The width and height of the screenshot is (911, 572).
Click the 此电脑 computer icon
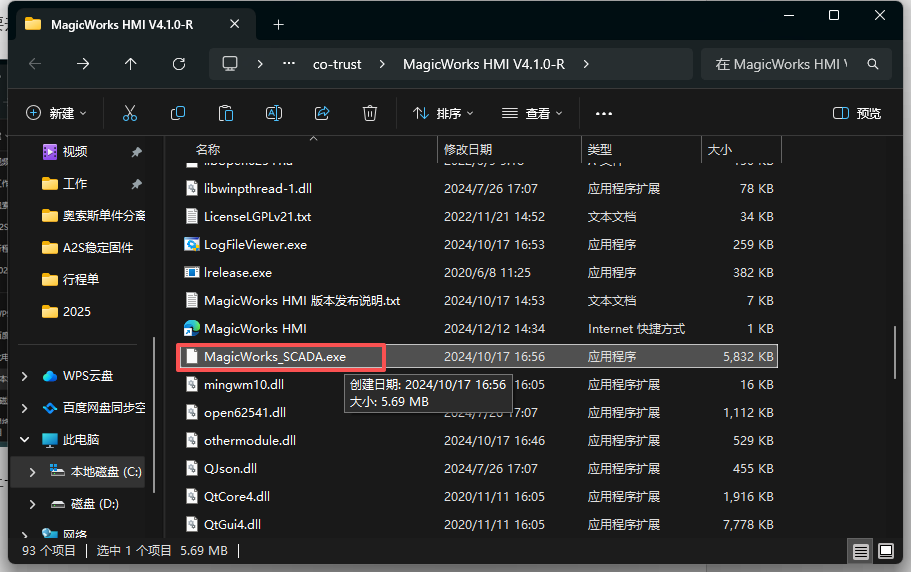[x=50, y=440]
